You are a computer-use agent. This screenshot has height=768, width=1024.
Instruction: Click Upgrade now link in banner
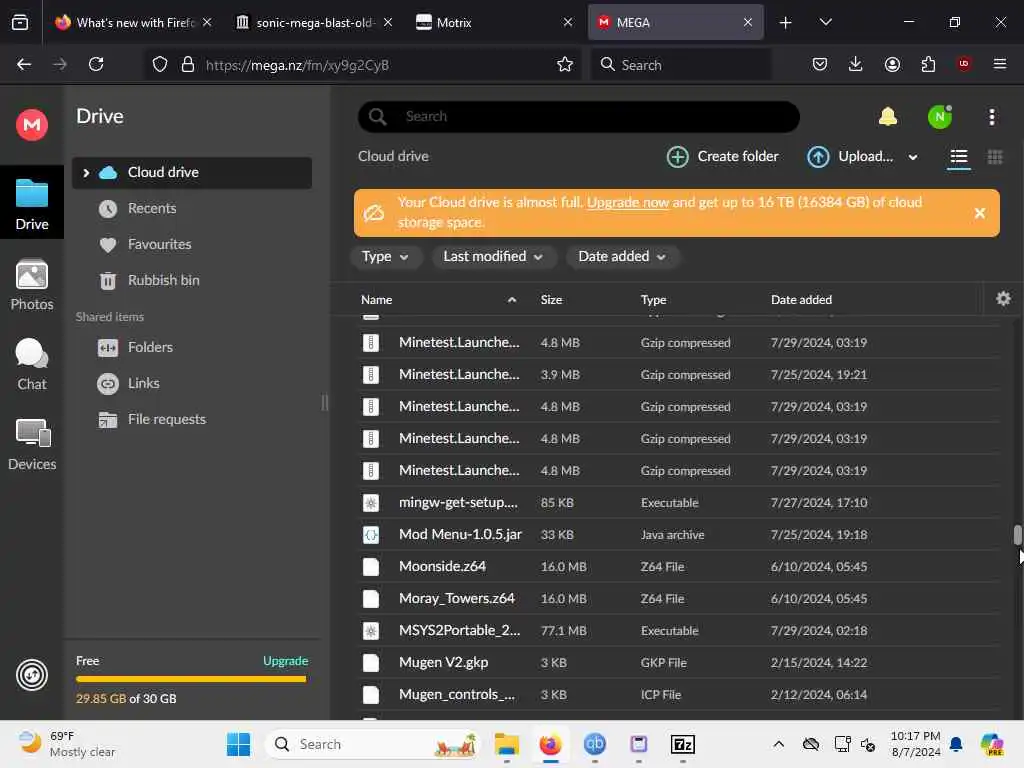[628, 202]
